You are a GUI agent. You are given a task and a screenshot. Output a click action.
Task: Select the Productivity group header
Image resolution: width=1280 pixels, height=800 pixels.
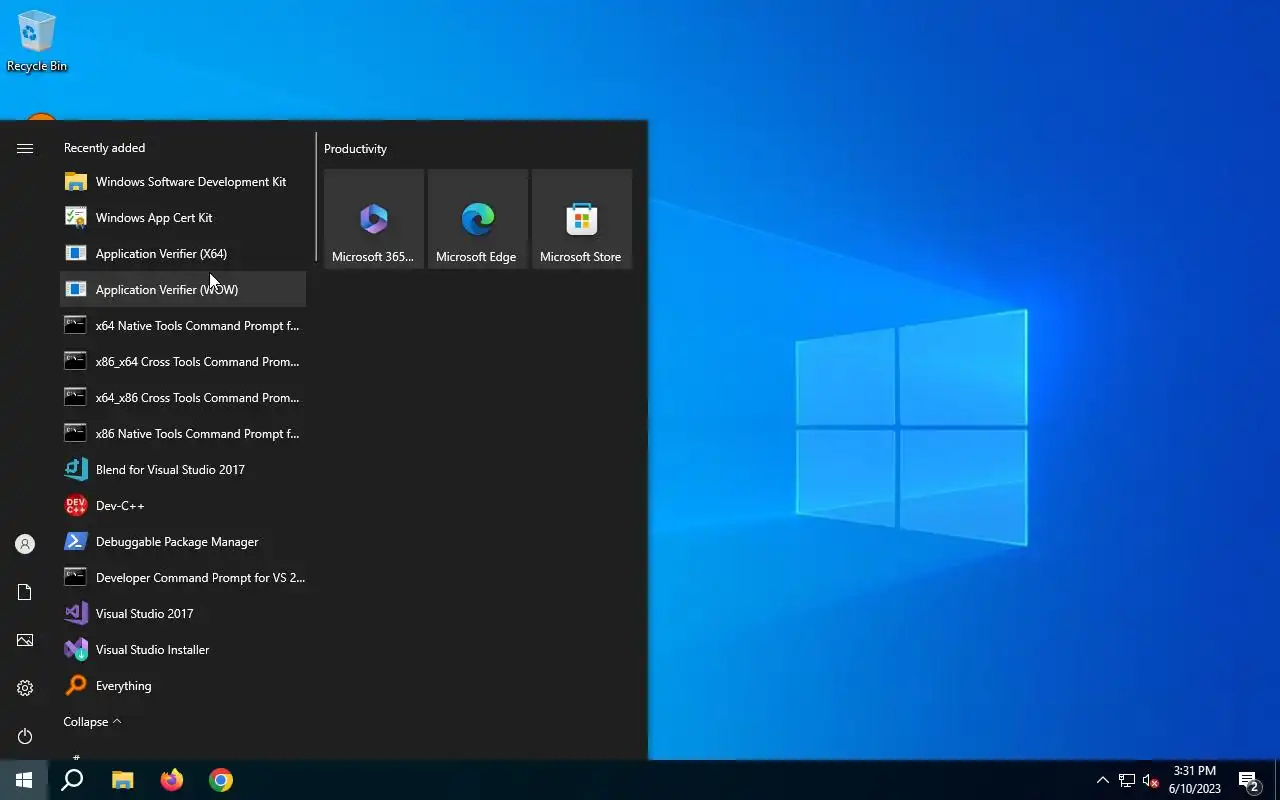(355, 149)
